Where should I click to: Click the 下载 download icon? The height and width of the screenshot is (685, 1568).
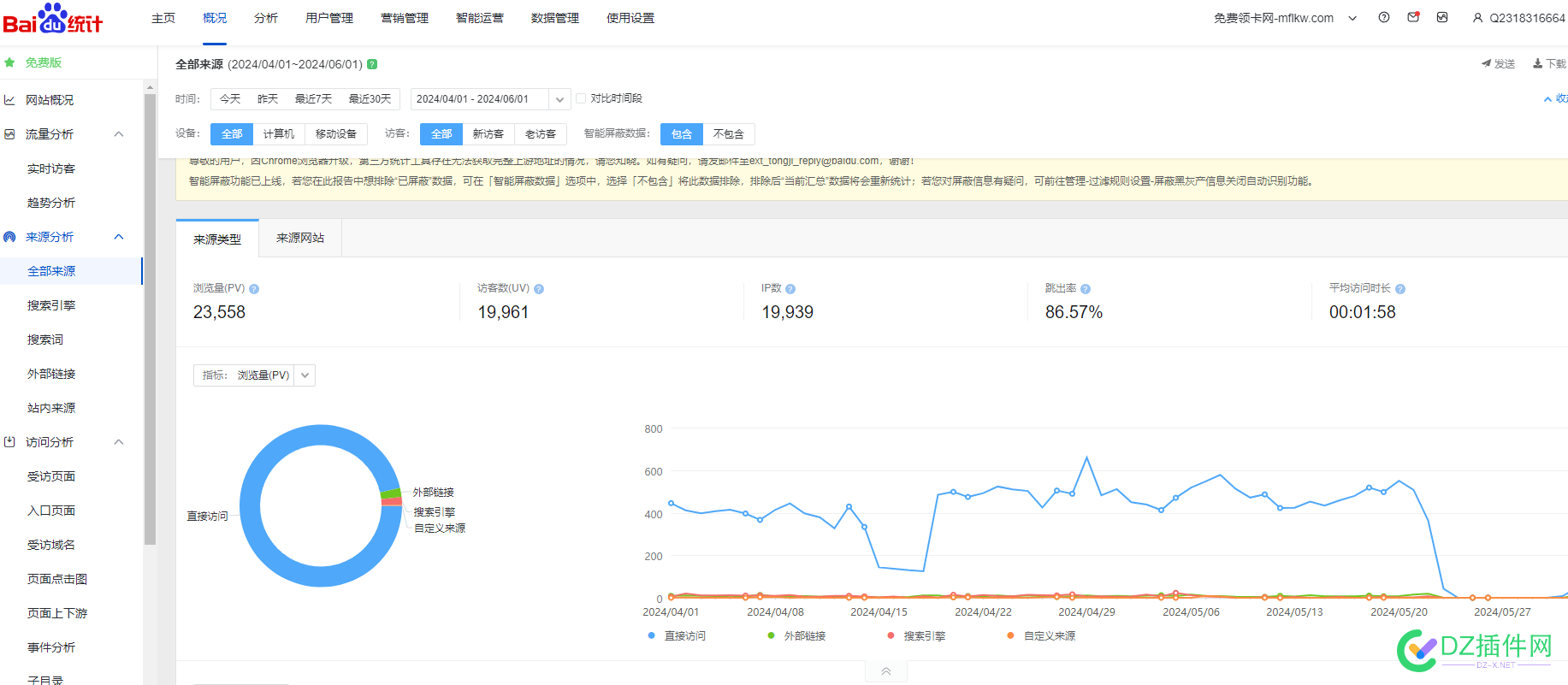1538,63
